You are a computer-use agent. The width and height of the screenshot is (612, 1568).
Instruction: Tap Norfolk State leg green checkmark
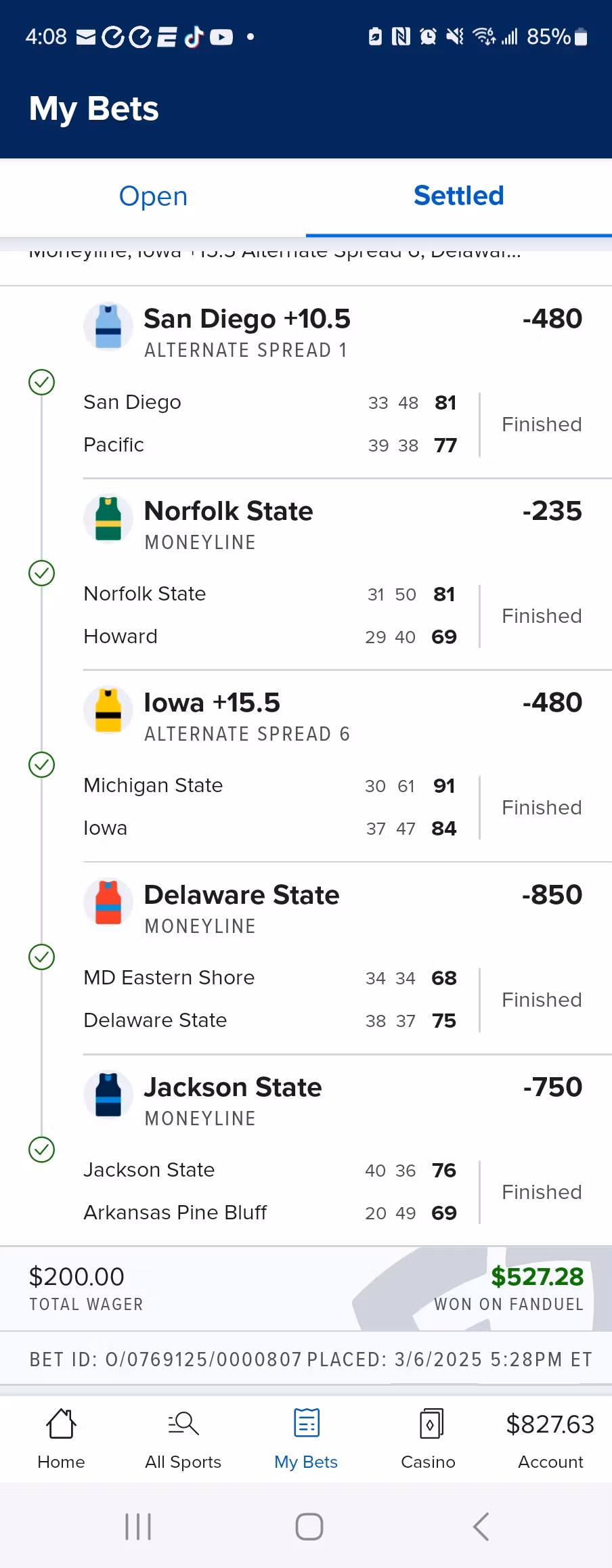42,573
